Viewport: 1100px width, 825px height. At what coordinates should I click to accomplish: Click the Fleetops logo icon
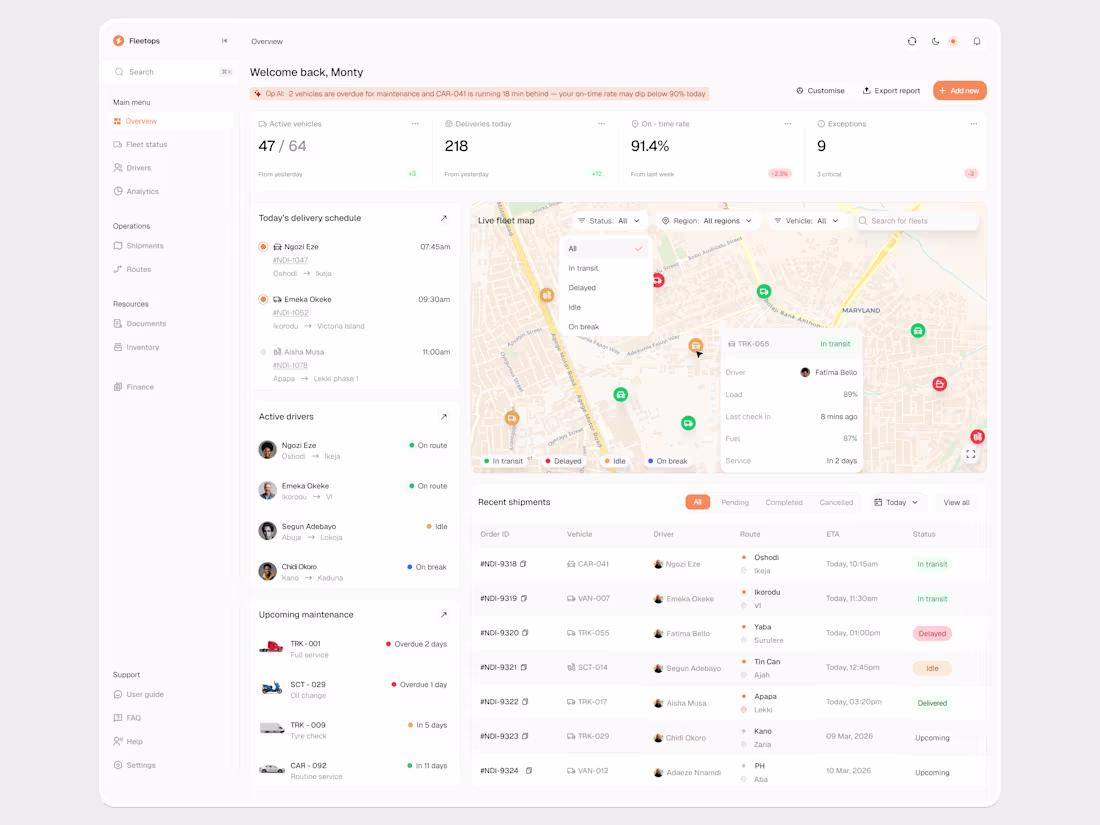tap(119, 41)
